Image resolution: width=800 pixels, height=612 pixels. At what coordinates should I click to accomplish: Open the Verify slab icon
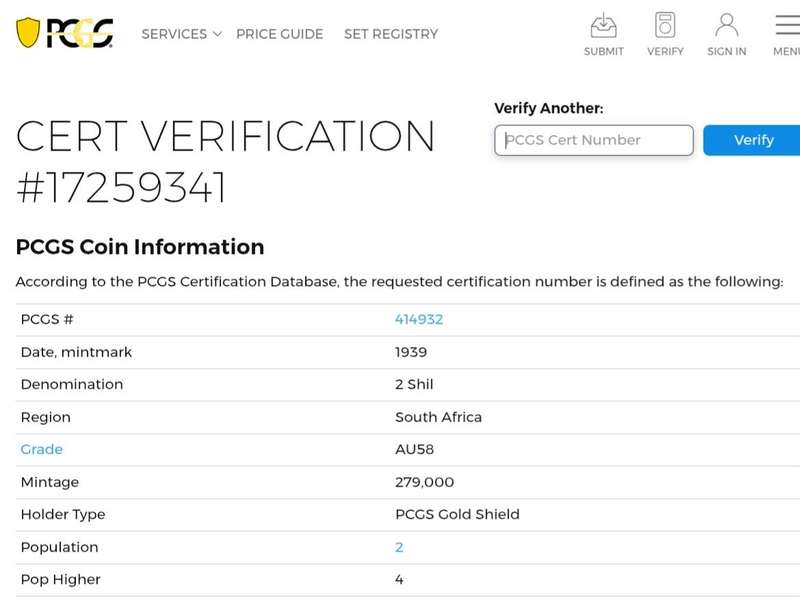665,25
